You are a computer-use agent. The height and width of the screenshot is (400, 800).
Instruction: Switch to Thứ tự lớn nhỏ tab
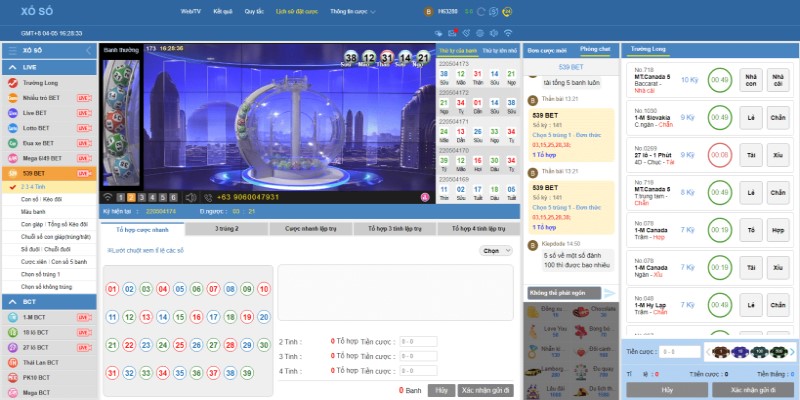[499, 51]
